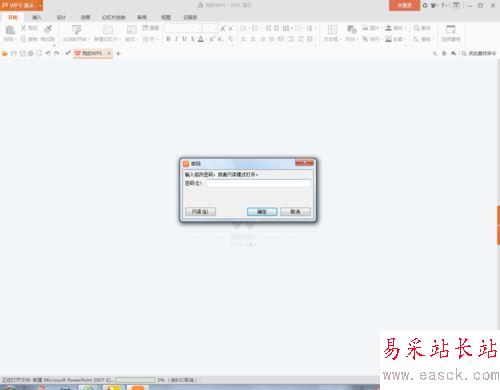
Task: Open the 动画 (Animation) ribbon tab
Action: [85, 17]
